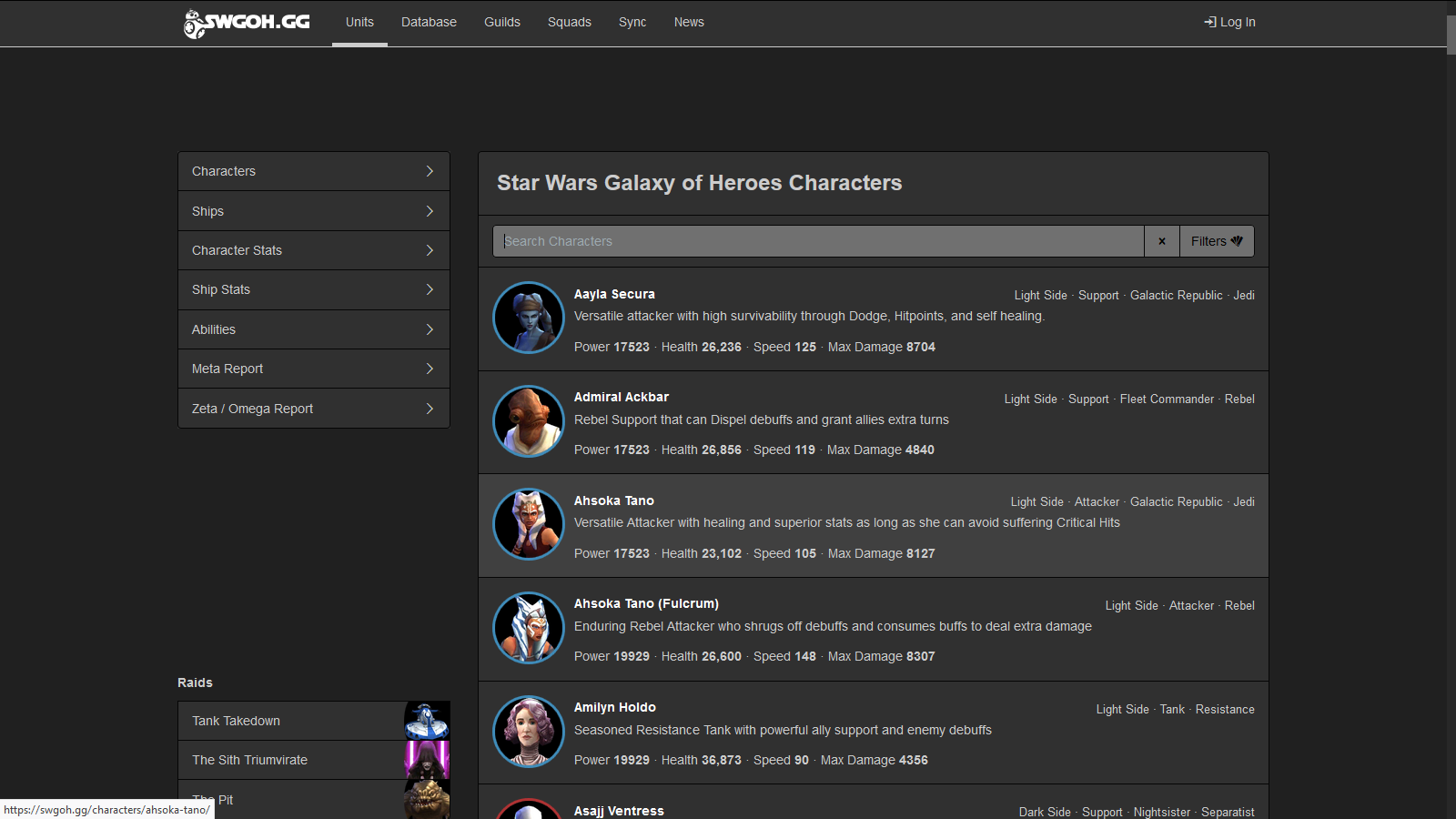1456x819 pixels.
Task: Expand the Characters sidebar chevron
Action: pos(430,171)
